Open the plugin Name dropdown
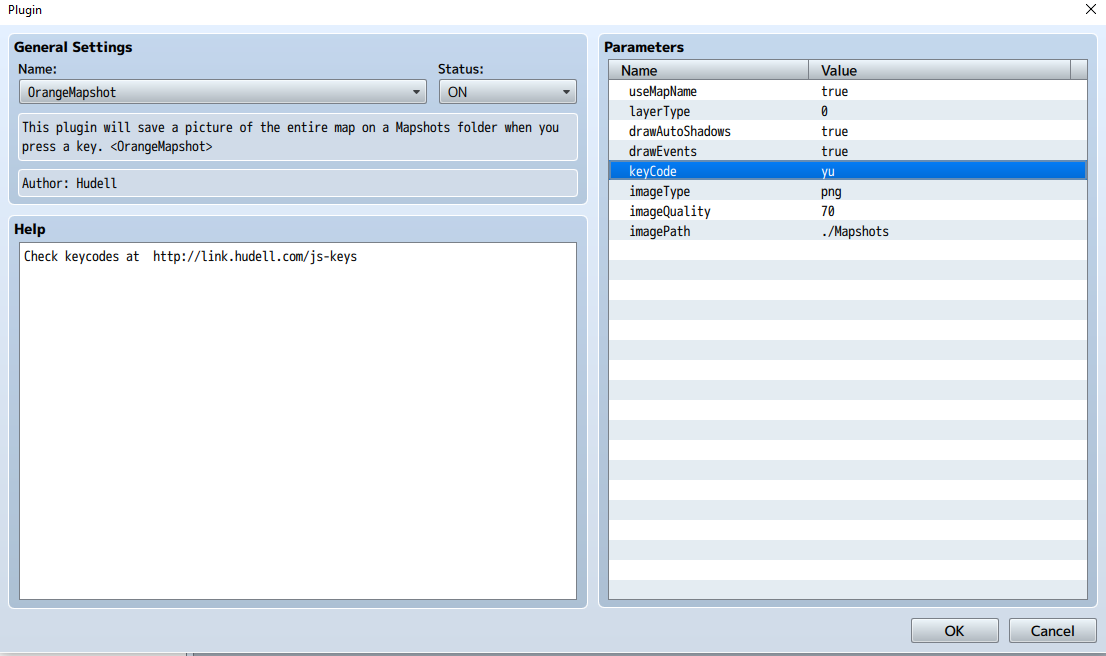This screenshot has width=1106, height=656. [222, 92]
